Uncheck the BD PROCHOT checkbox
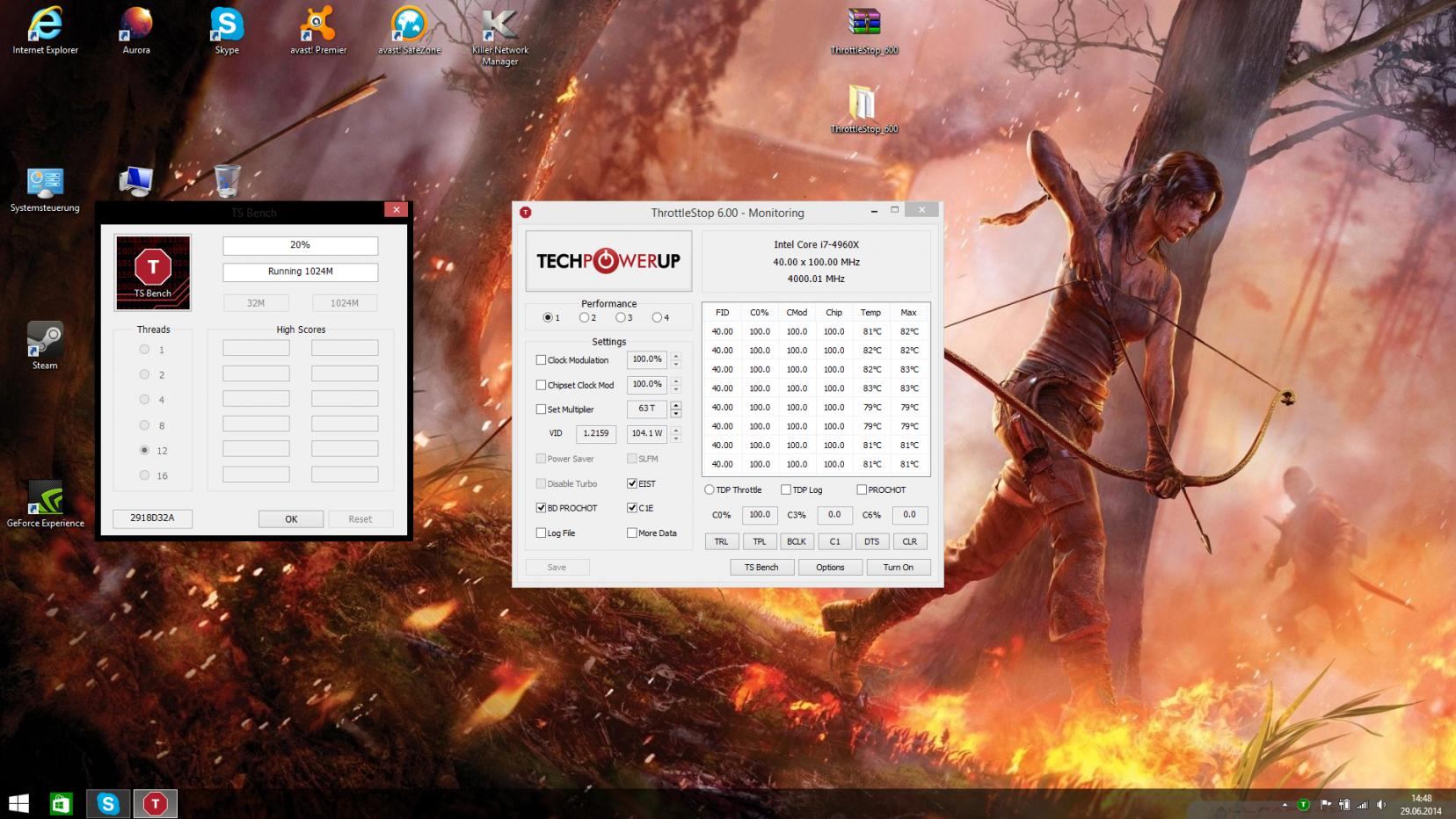 tap(541, 508)
